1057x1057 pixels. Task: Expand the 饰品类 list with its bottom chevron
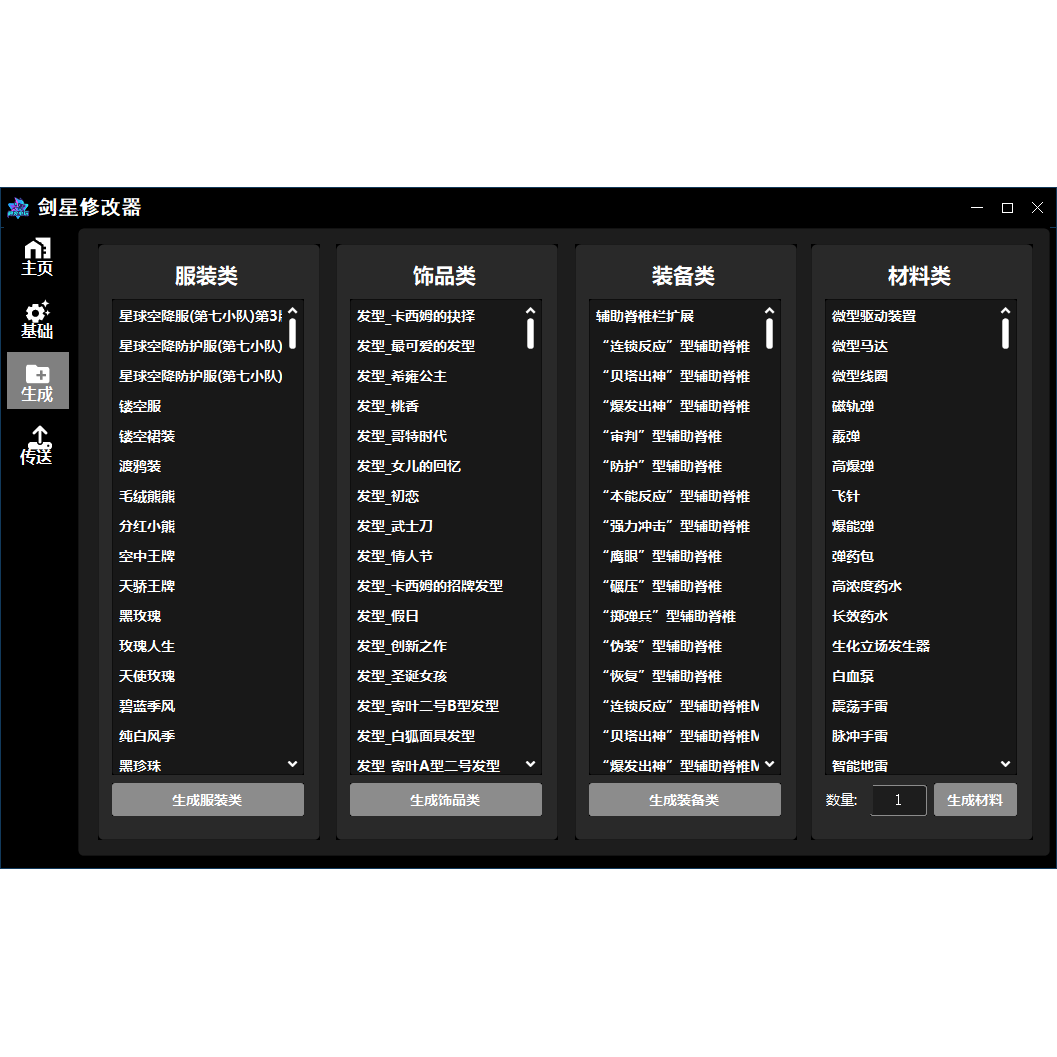[x=530, y=765]
